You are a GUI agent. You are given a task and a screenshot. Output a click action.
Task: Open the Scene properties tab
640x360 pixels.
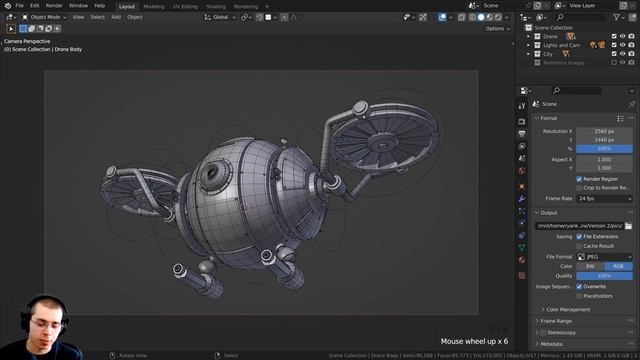point(522,158)
